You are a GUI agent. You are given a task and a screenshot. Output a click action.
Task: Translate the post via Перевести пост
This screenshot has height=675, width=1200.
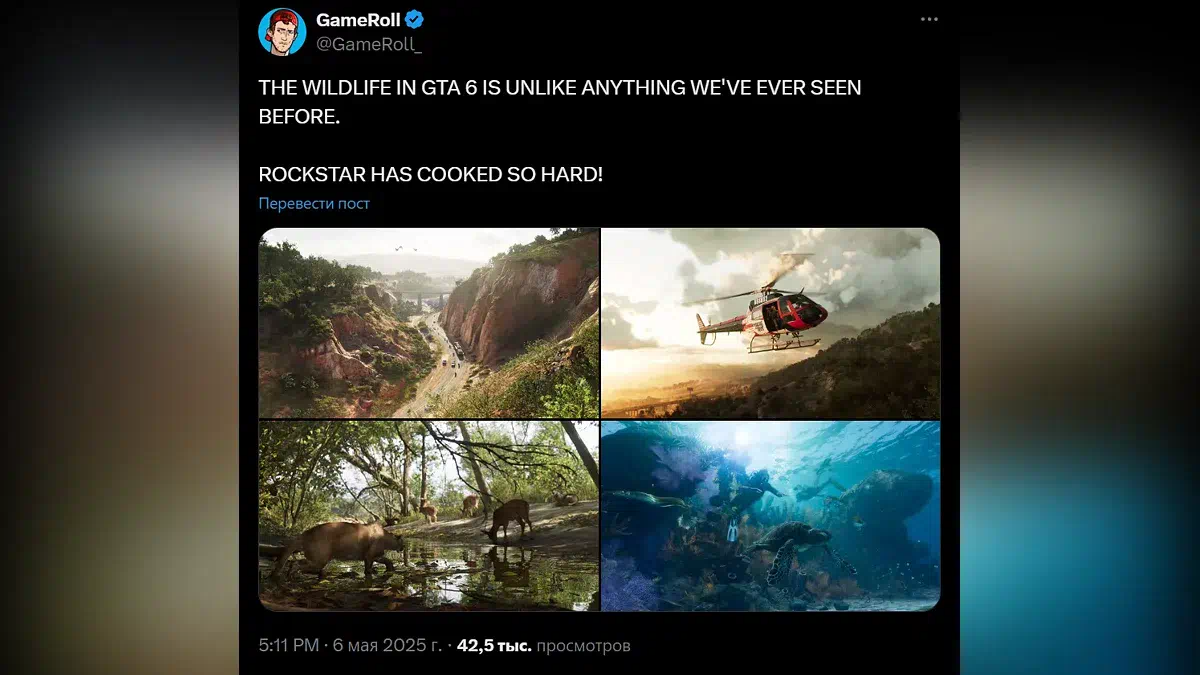314,203
